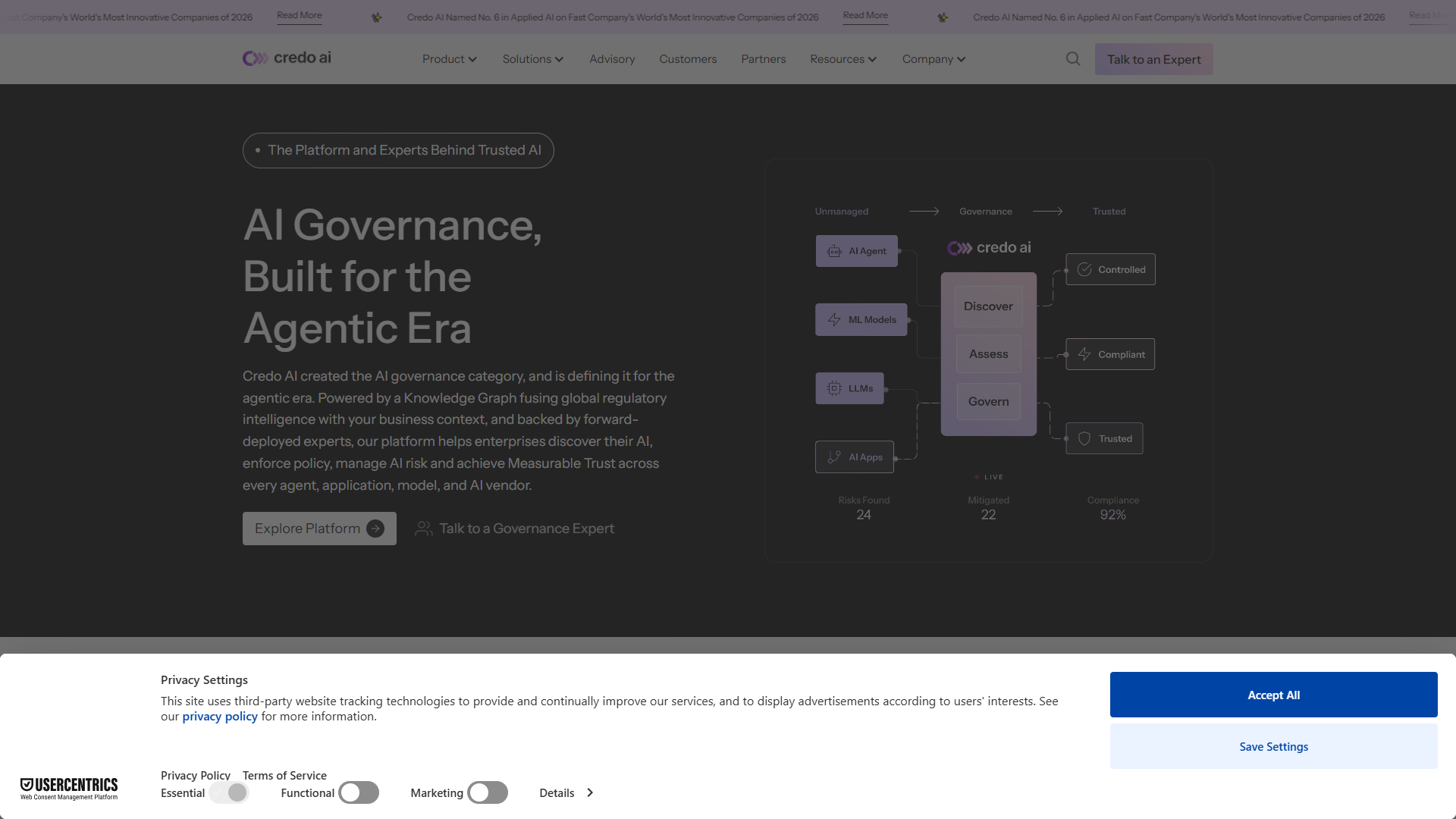This screenshot has height=819, width=1456.
Task: Expand the Solutions dropdown menu
Action: click(532, 59)
